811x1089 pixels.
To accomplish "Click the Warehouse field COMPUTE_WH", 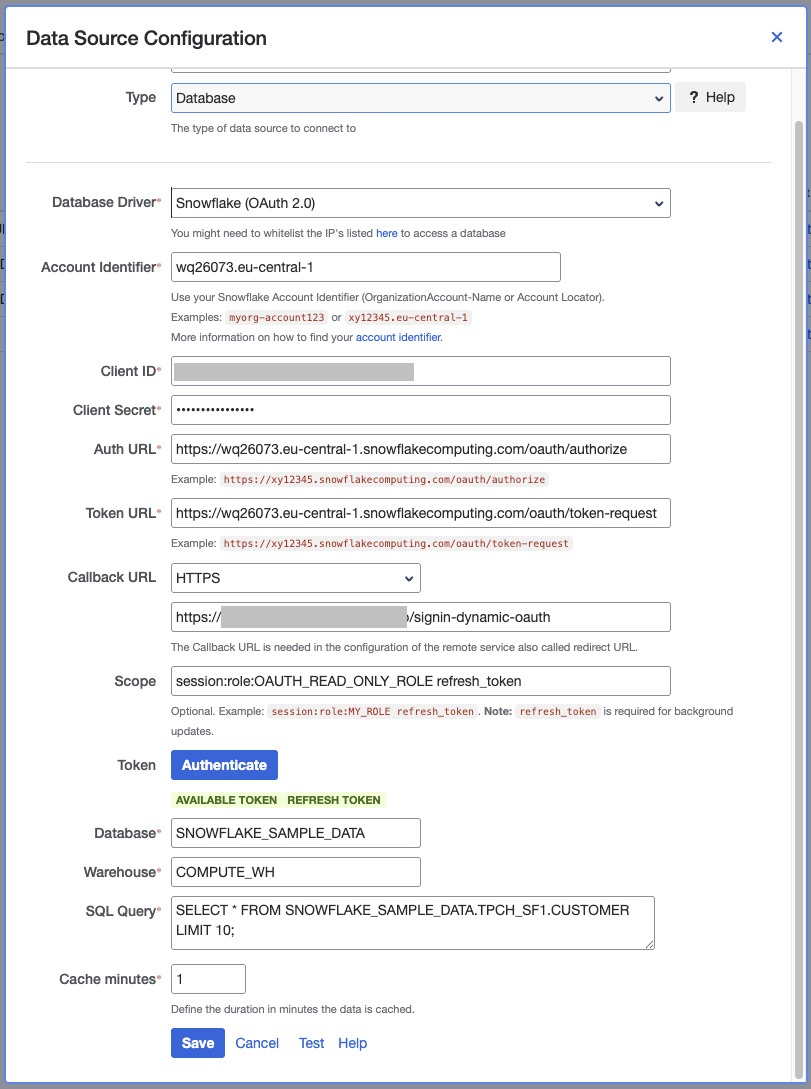I will coord(296,872).
